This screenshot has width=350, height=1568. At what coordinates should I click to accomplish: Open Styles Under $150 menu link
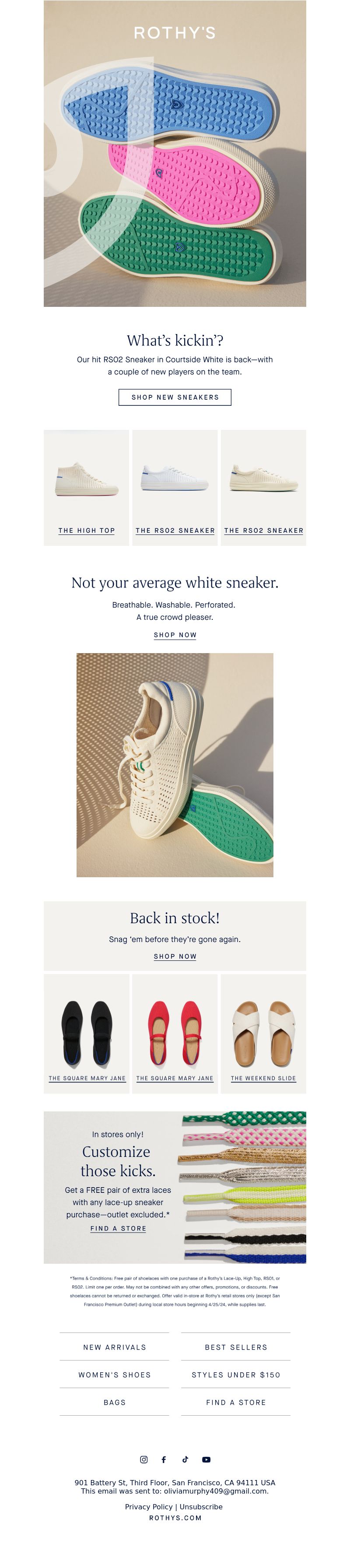click(235, 1375)
